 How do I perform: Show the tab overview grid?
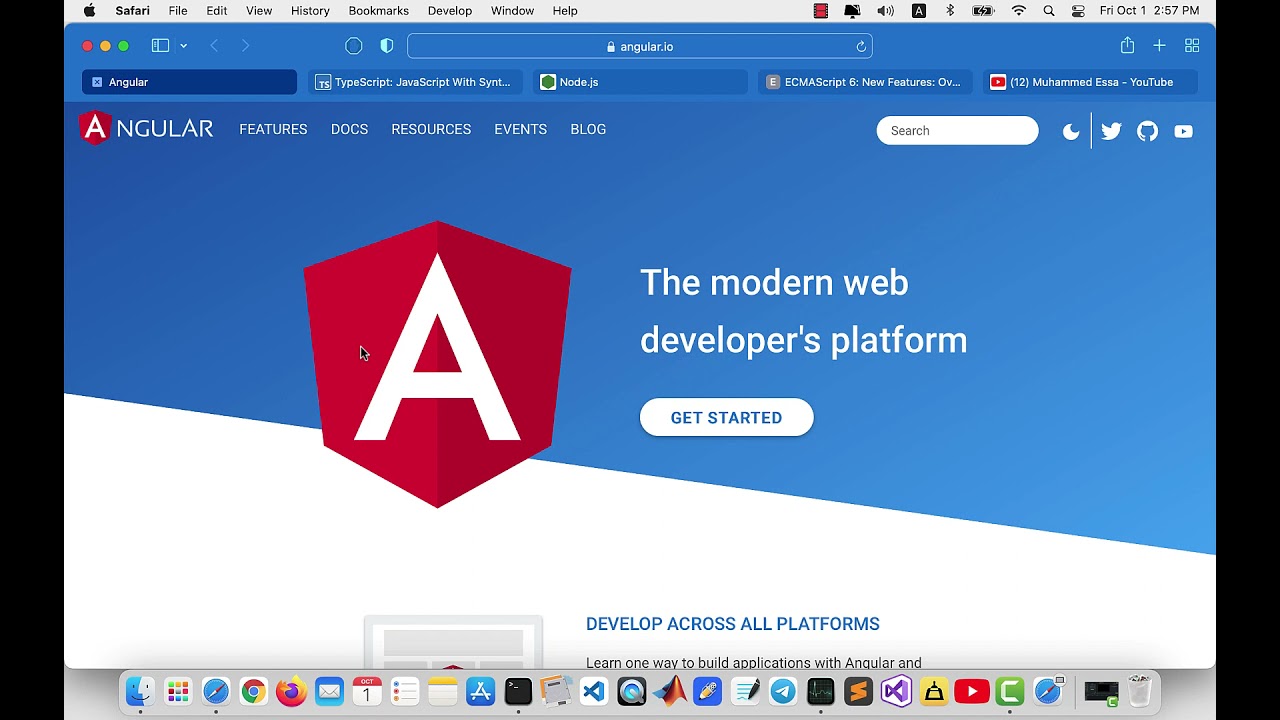pos(1192,45)
